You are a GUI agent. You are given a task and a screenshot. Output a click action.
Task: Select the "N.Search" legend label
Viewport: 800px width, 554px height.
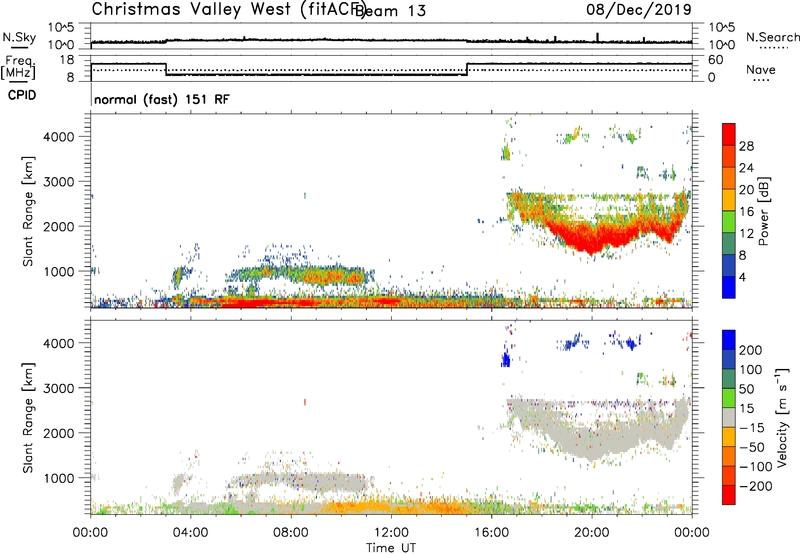click(773, 37)
